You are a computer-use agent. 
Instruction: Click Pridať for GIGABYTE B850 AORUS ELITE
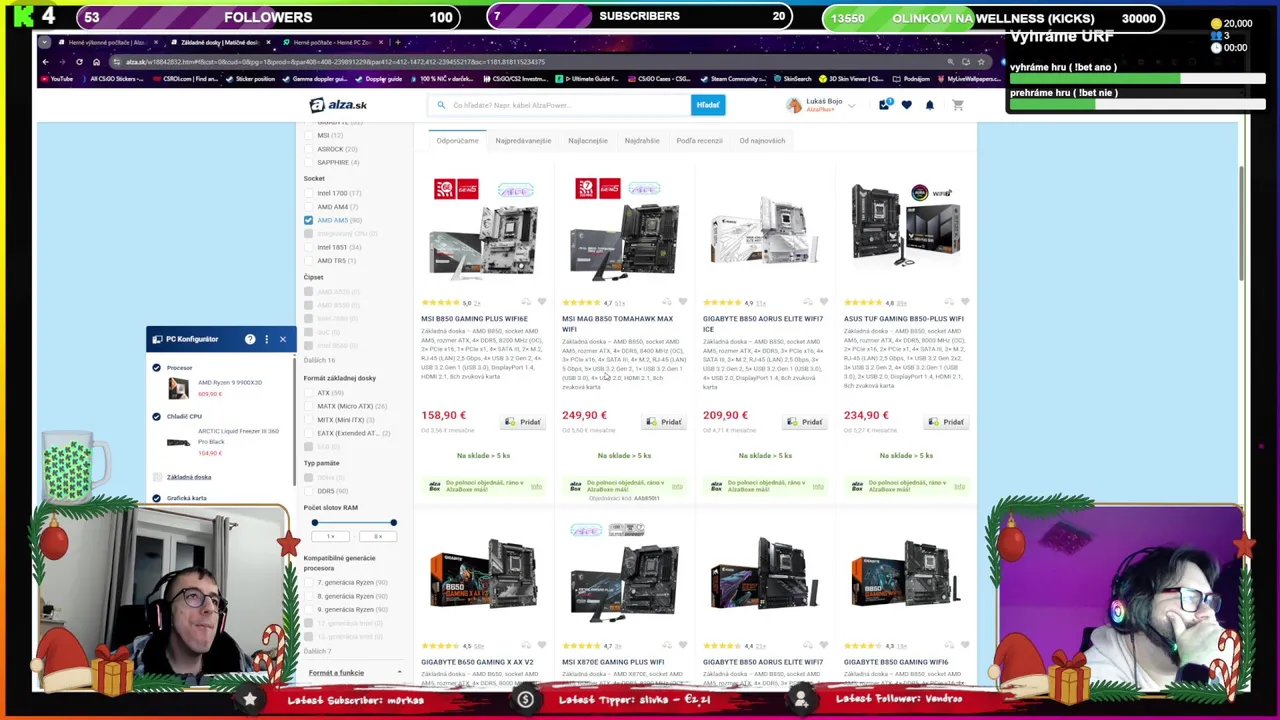pyautogui.click(x=804, y=422)
